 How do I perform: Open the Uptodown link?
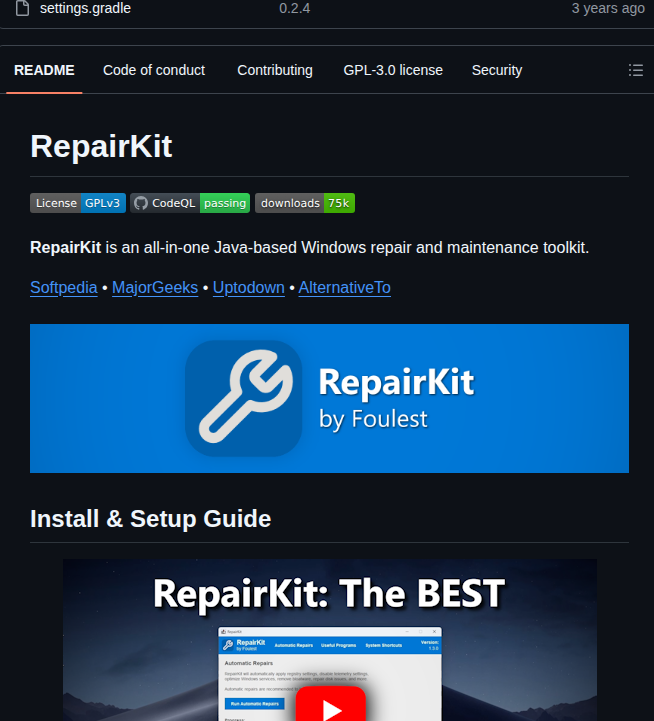point(248,288)
